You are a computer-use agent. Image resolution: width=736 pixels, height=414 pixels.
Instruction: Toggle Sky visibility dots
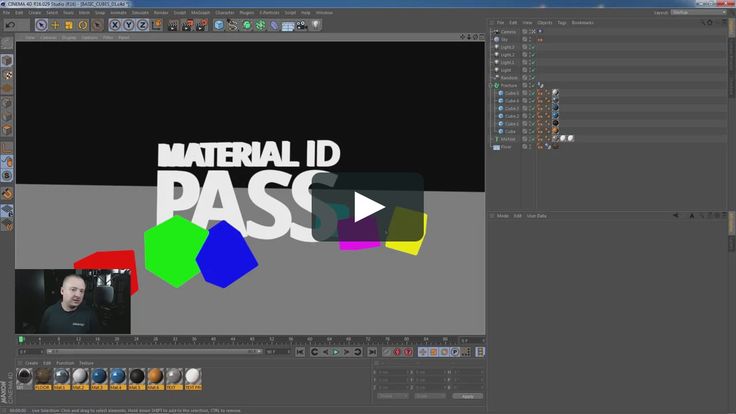[x=530, y=39]
